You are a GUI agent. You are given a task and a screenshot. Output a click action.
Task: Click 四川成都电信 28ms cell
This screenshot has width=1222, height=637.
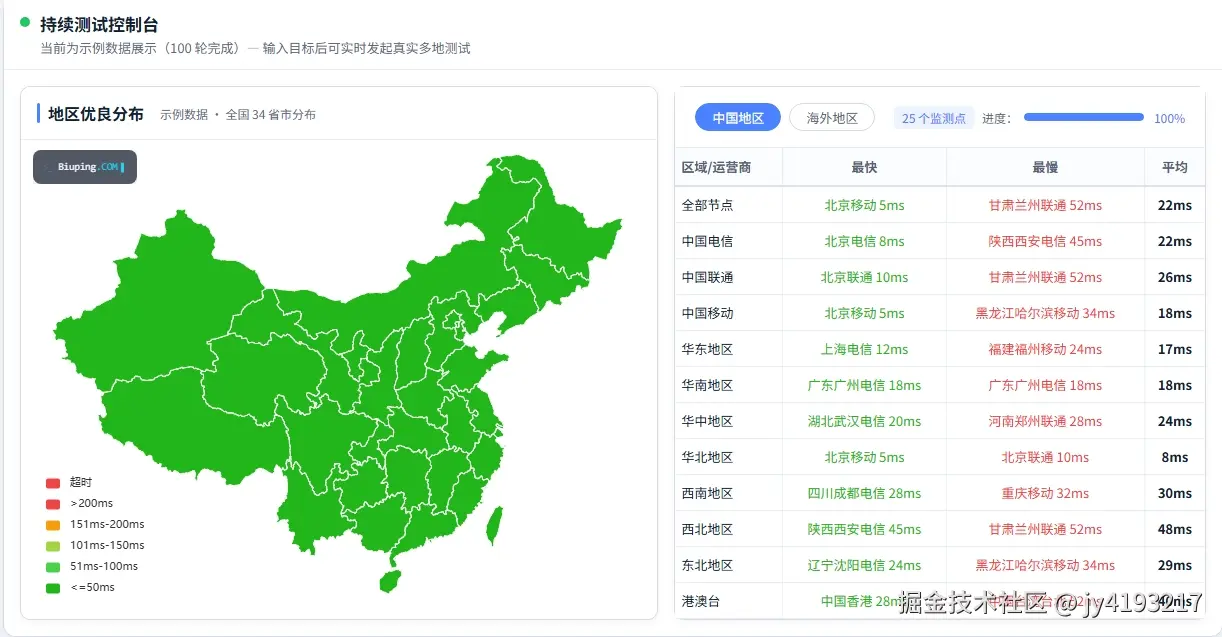point(864,493)
